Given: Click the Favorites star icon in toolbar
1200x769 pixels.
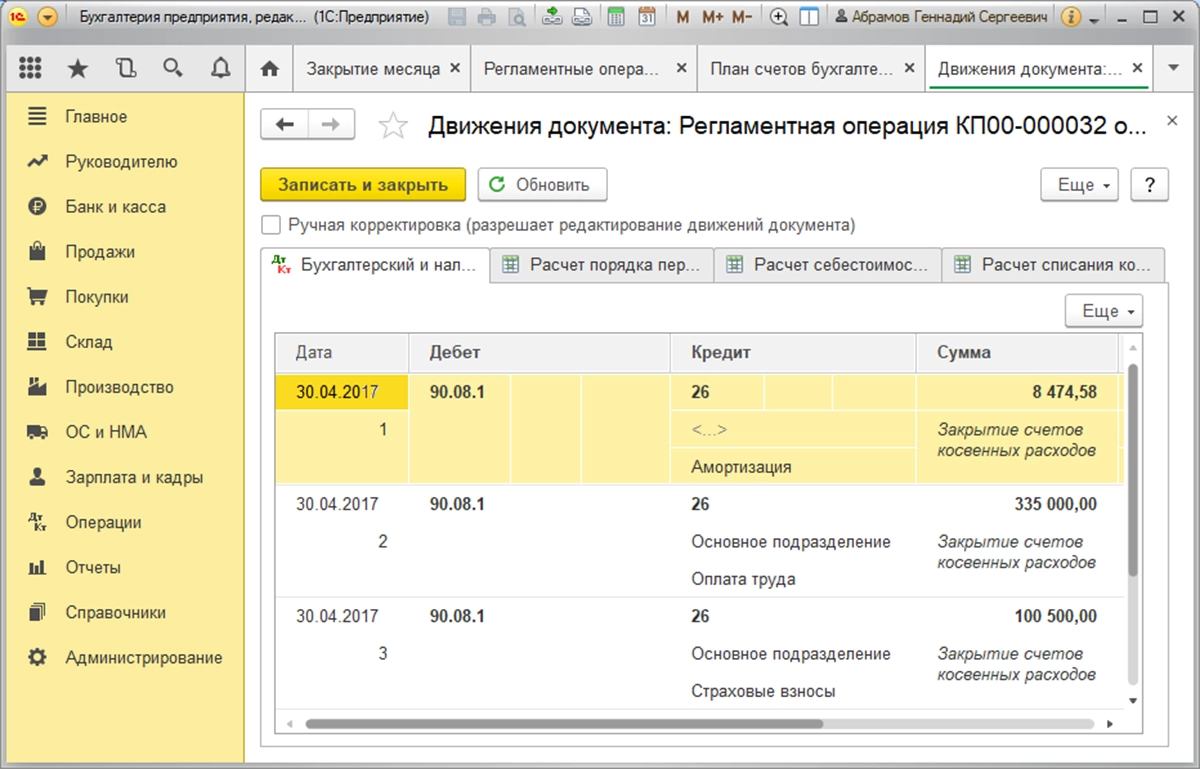Looking at the screenshot, I should click(x=77, y=68).
